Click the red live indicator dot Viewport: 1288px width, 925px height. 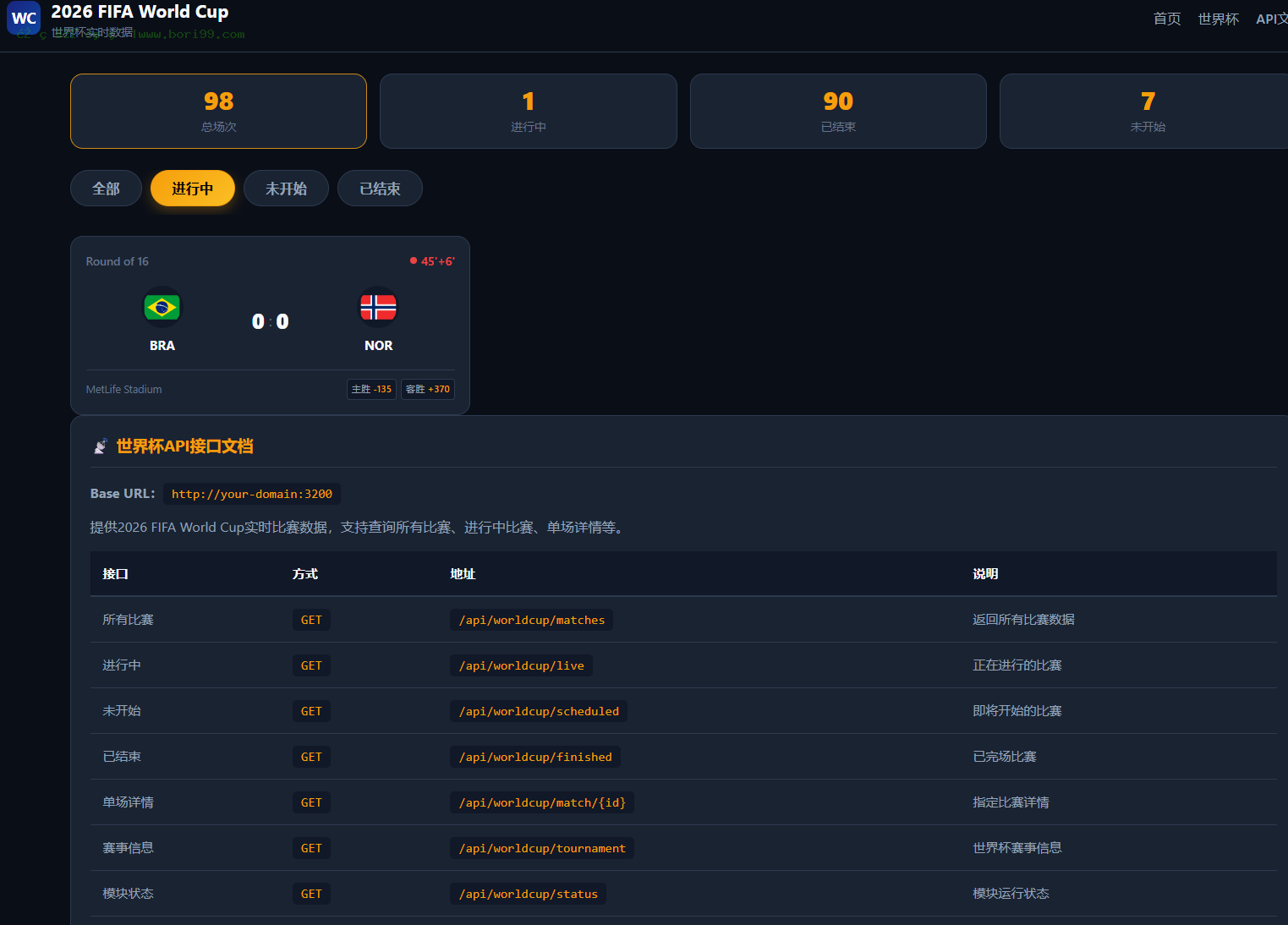(x=414, y=260)
